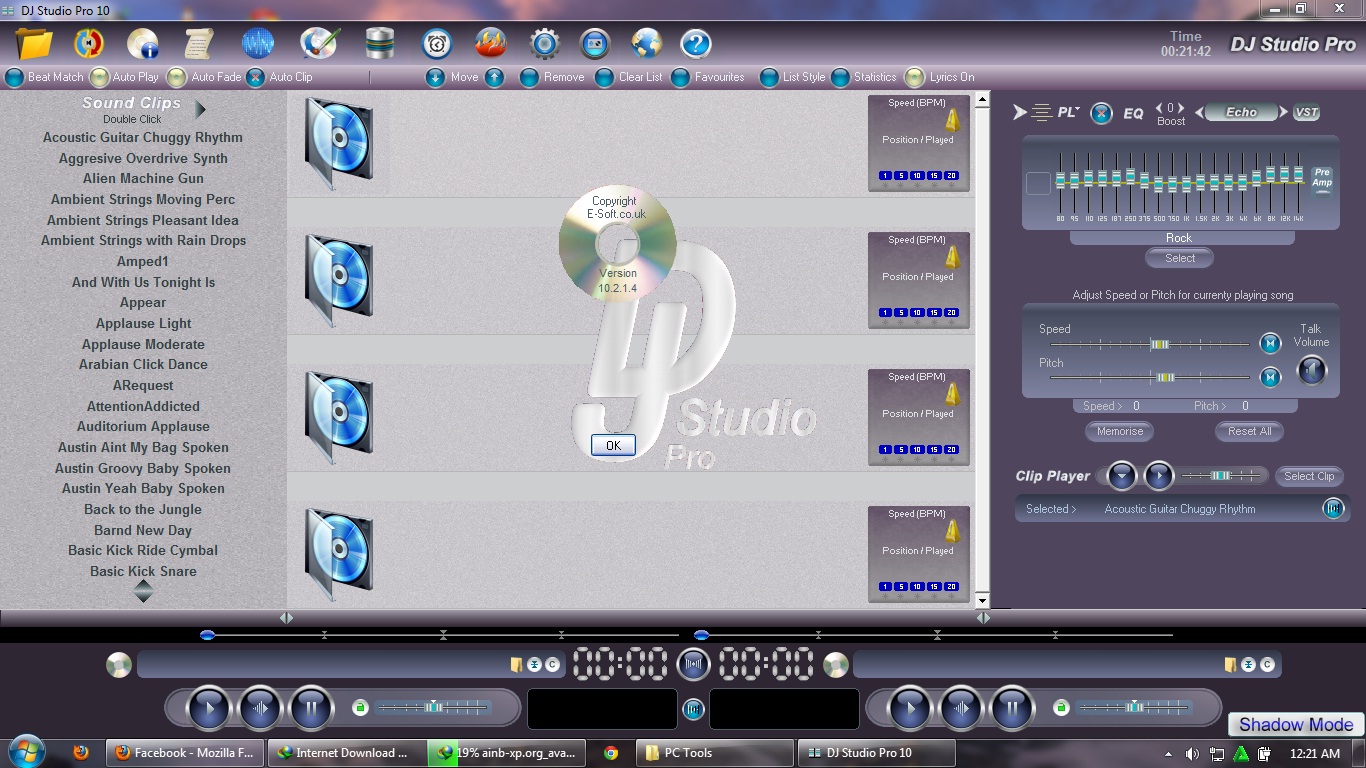Open the CD info disc icon
Screen dimensions: 1366x768
pyautogui.click(x=144, y=44)
